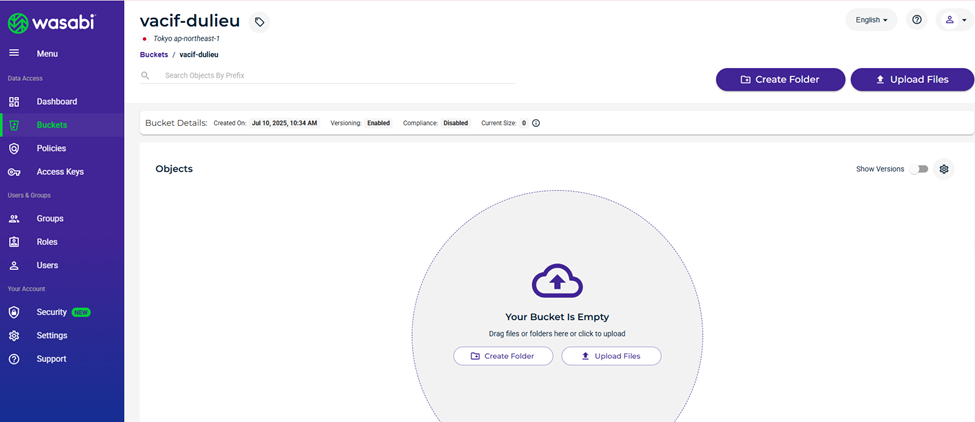Viewport: 975px width, 422px height.
Task: Open the English language dropdown
Action: point(871,20)
